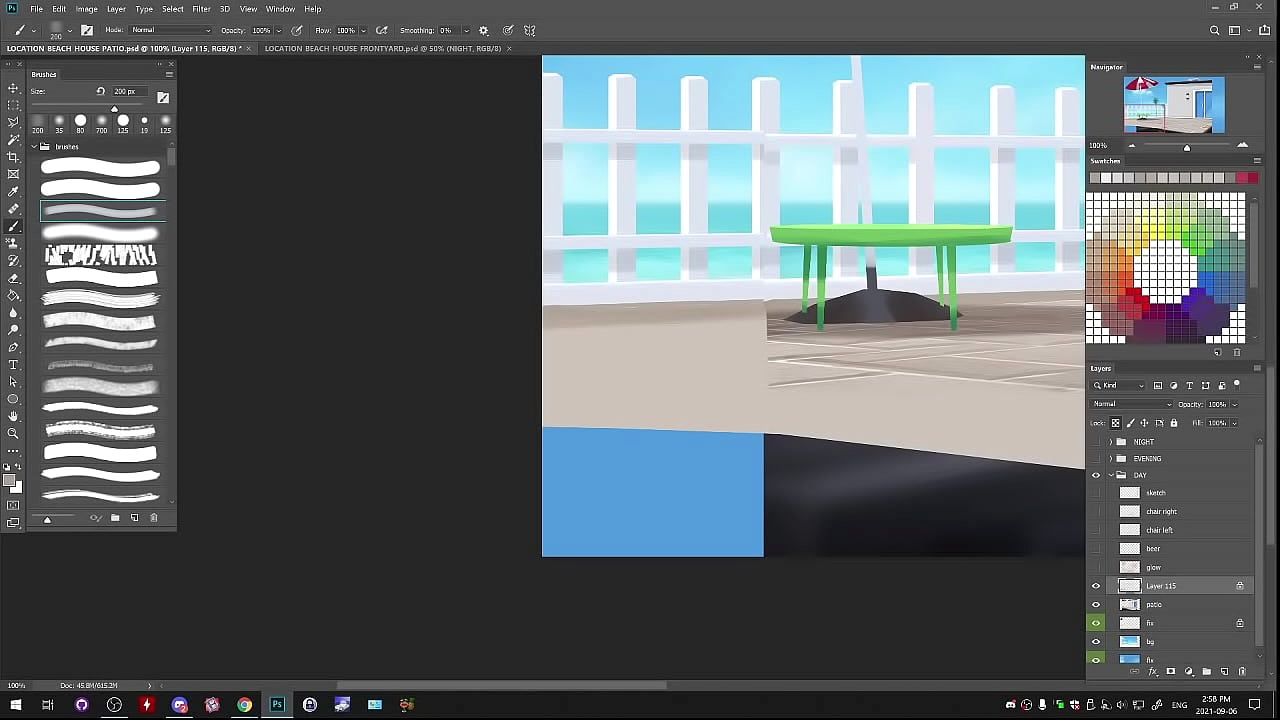Viewport: 1280px width, 720px height.
Task: Expand the NIGHT layer group
Action: (1109, 442)
